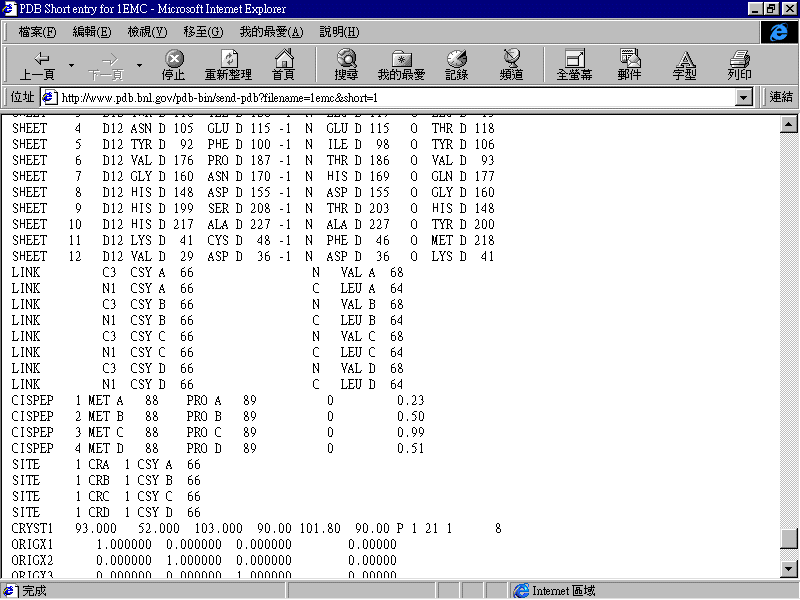Switch to Fullscreen (全螢幕) mode
This screenshot has width=800, height=600.
pos(574,66)
